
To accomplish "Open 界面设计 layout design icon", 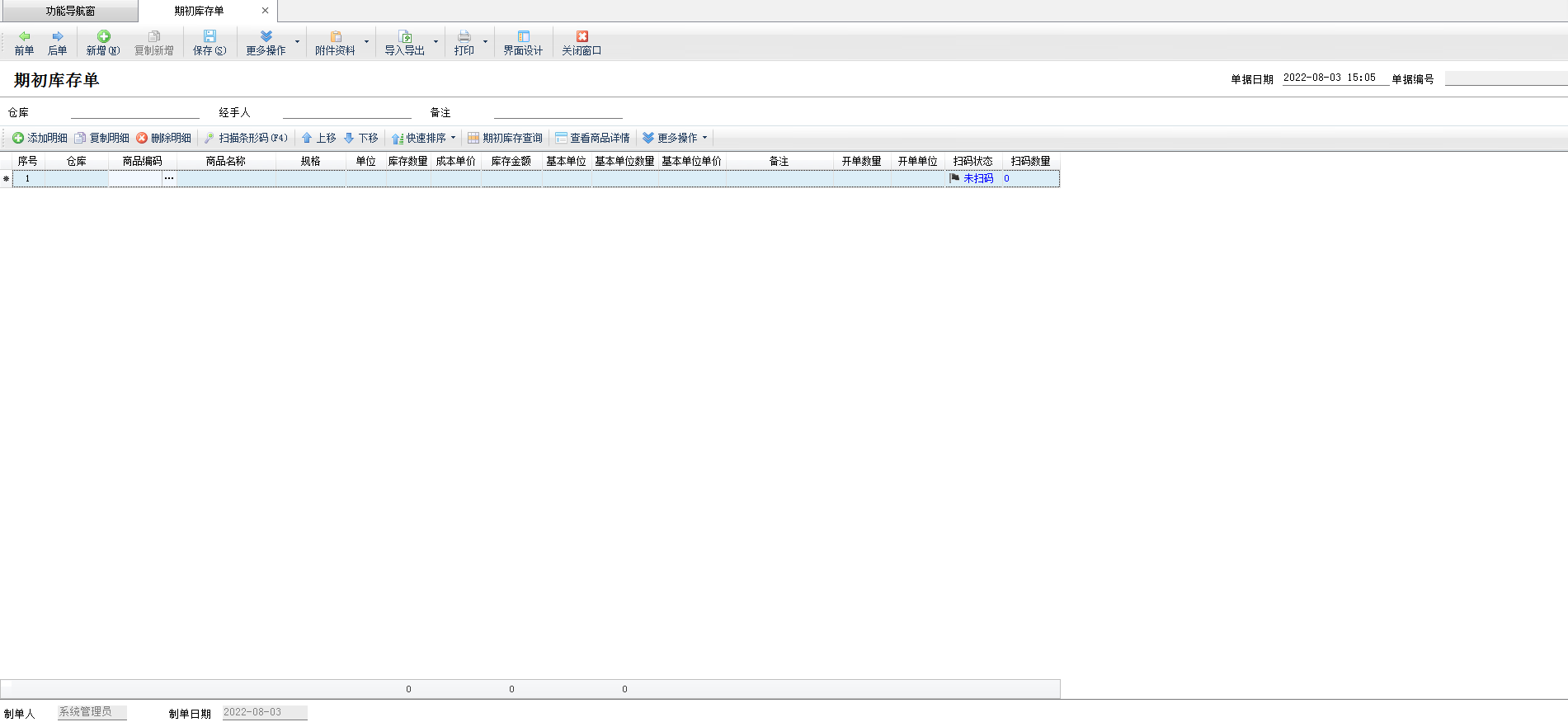I will pyautogui.click(x=523, y=36).
